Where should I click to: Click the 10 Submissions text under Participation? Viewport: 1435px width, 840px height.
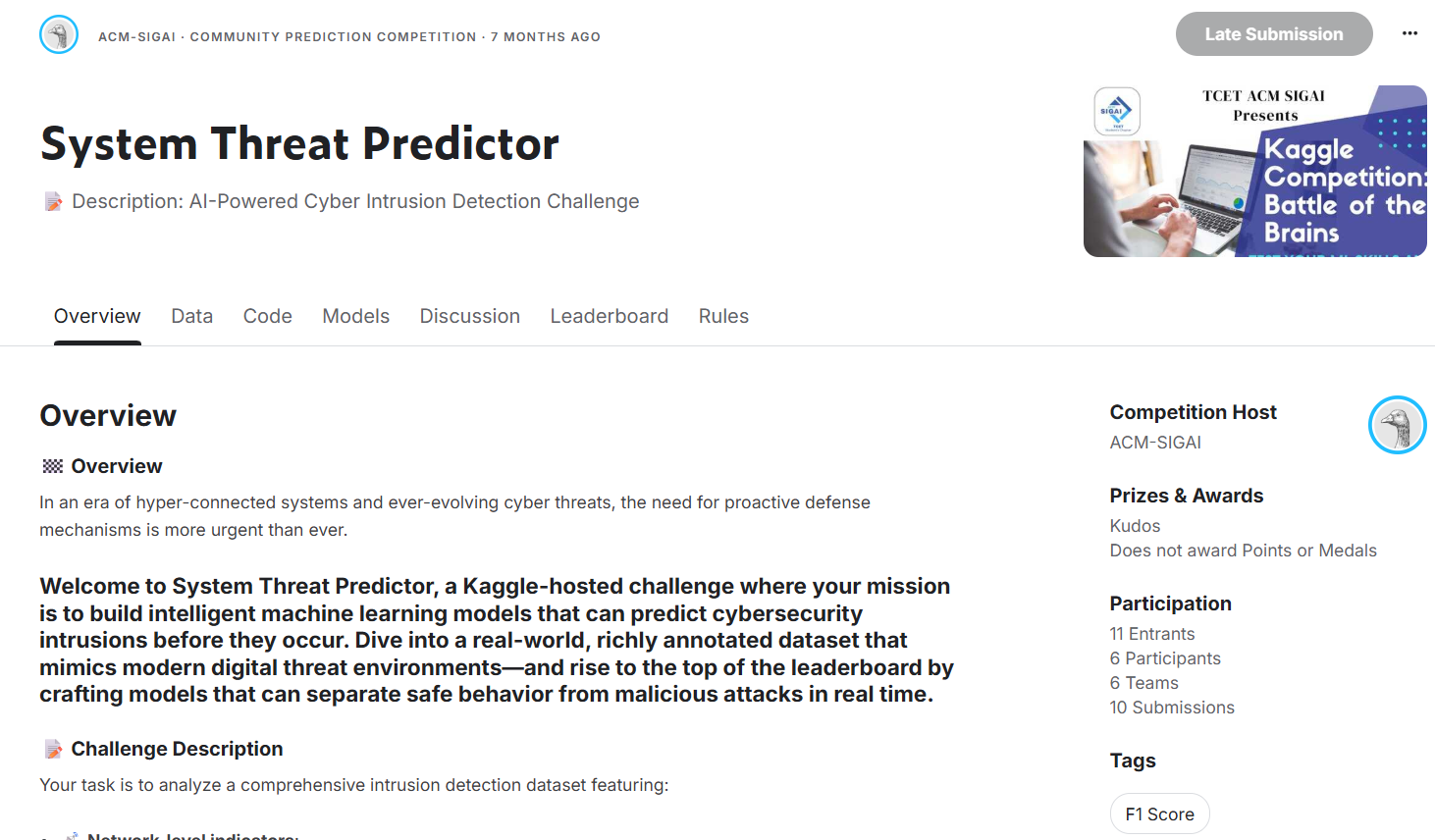coord(1171,707)
